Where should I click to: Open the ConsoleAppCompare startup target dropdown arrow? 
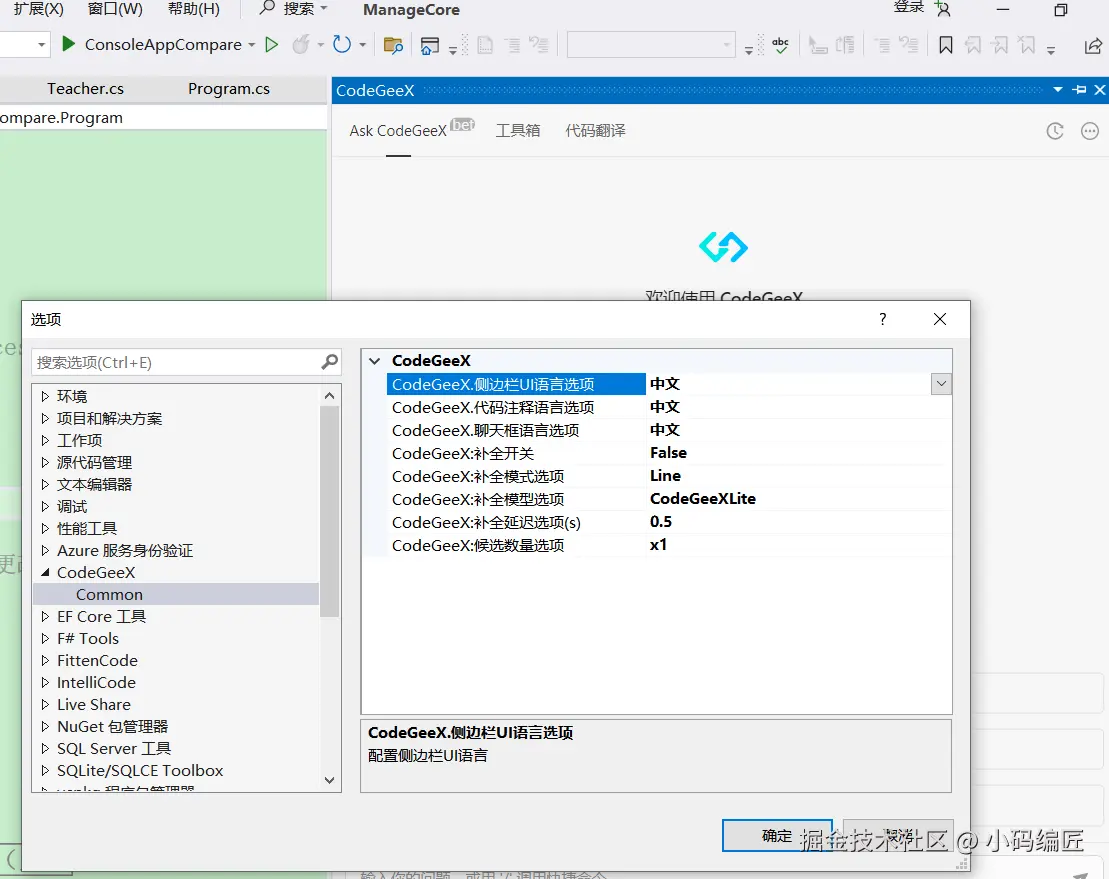(x=252, y=45)
